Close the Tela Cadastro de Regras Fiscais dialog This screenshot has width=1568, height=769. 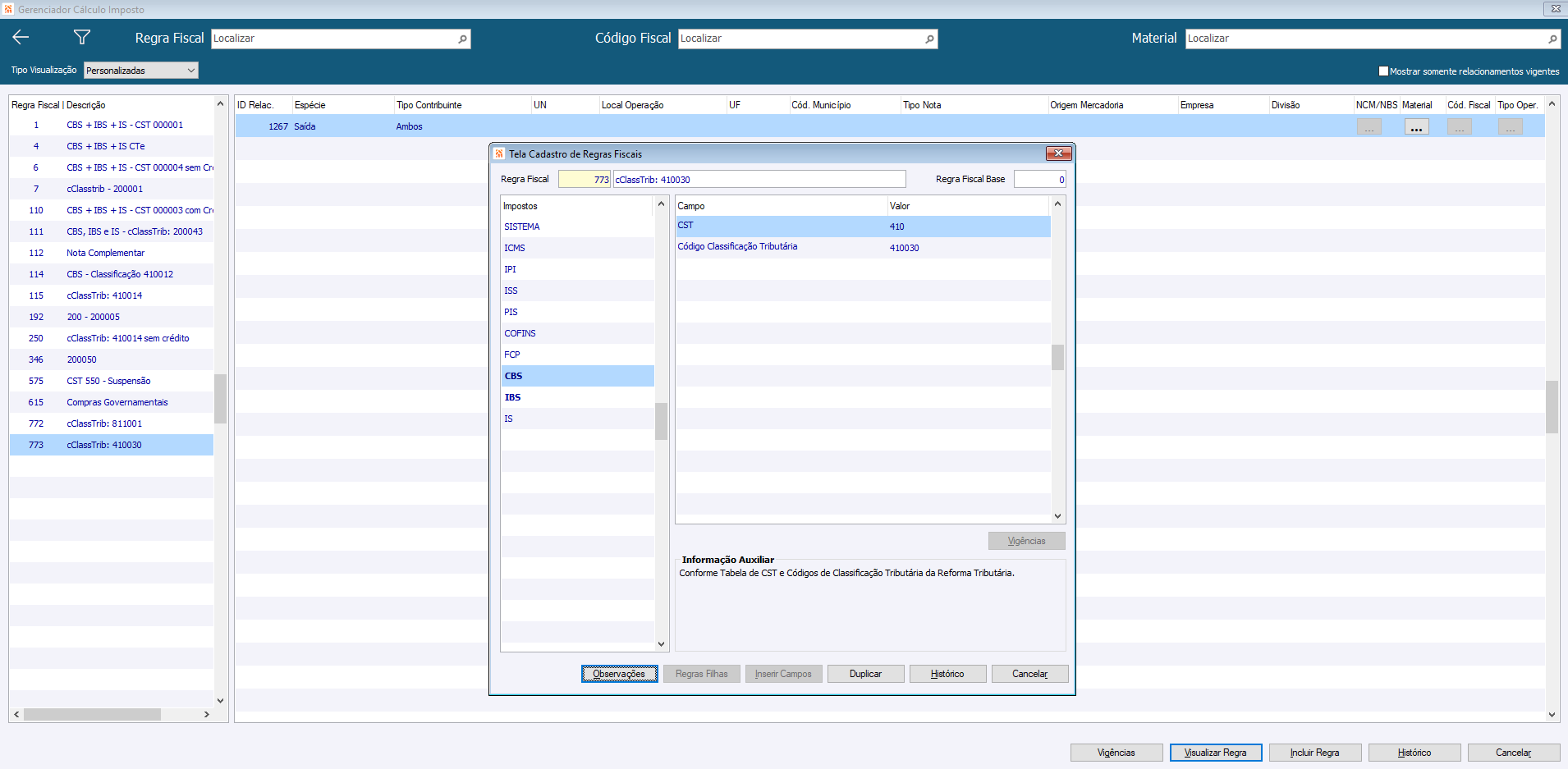[x=1058, y=153]
